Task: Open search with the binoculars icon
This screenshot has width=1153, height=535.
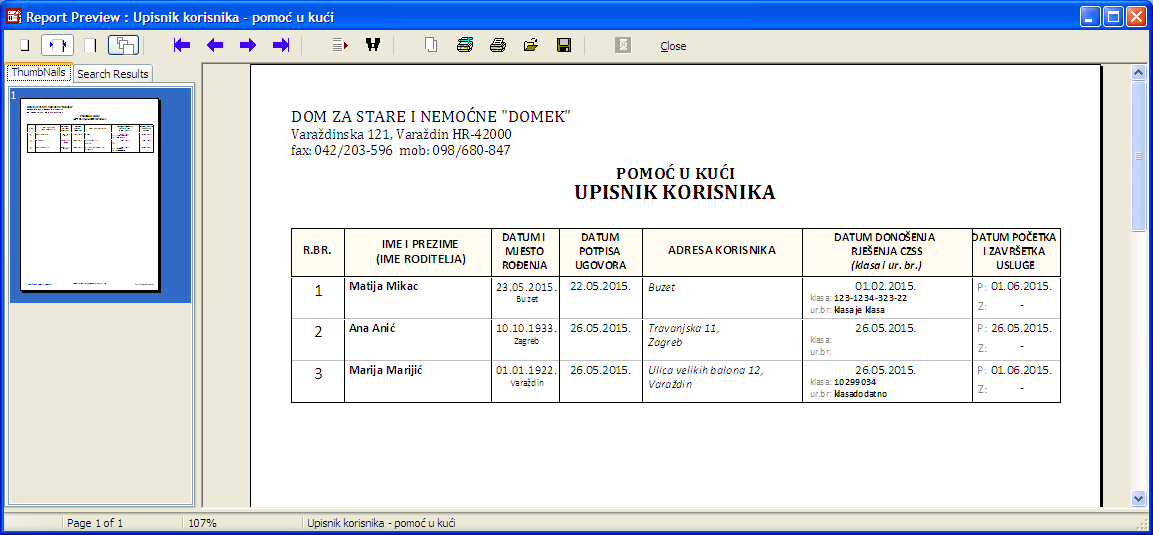Action: (x=373, y=45)
